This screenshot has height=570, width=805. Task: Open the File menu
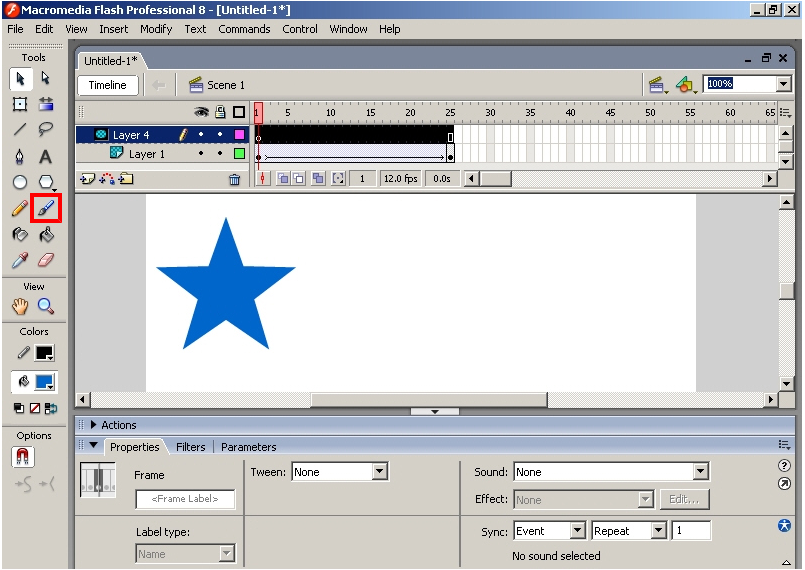(15, 29)
